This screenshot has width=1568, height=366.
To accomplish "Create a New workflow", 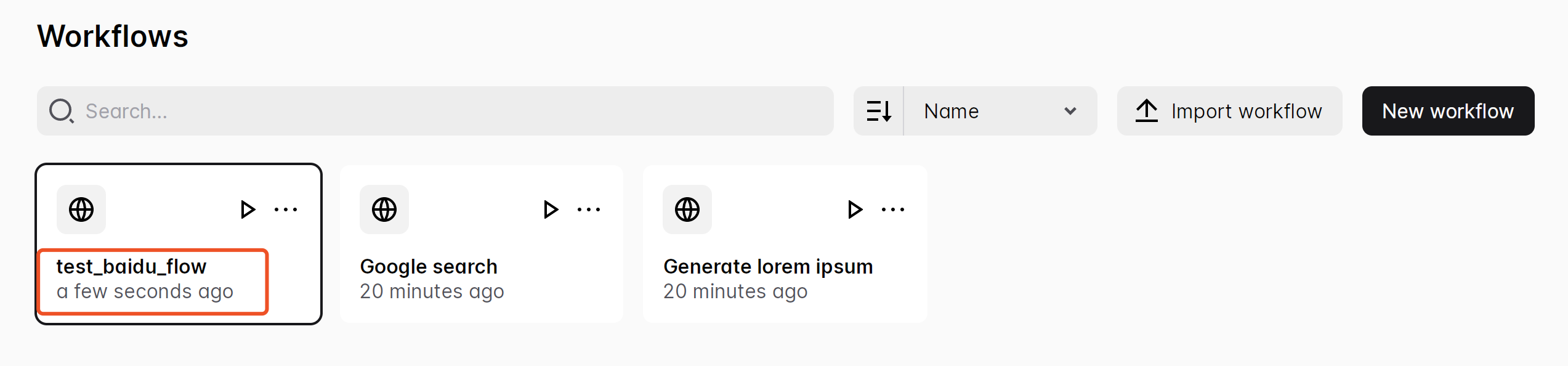I will tap(1448, 111).
